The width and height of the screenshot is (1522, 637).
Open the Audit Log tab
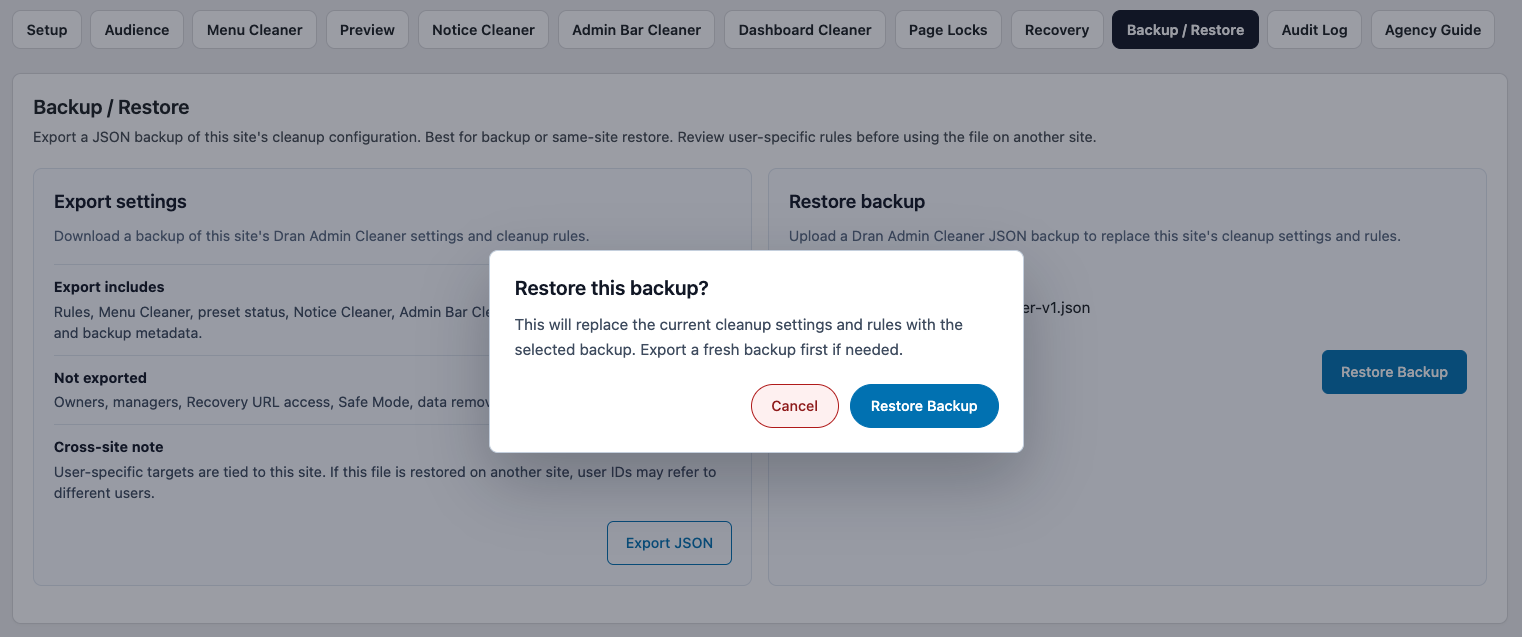click(x=1315, y=30)
